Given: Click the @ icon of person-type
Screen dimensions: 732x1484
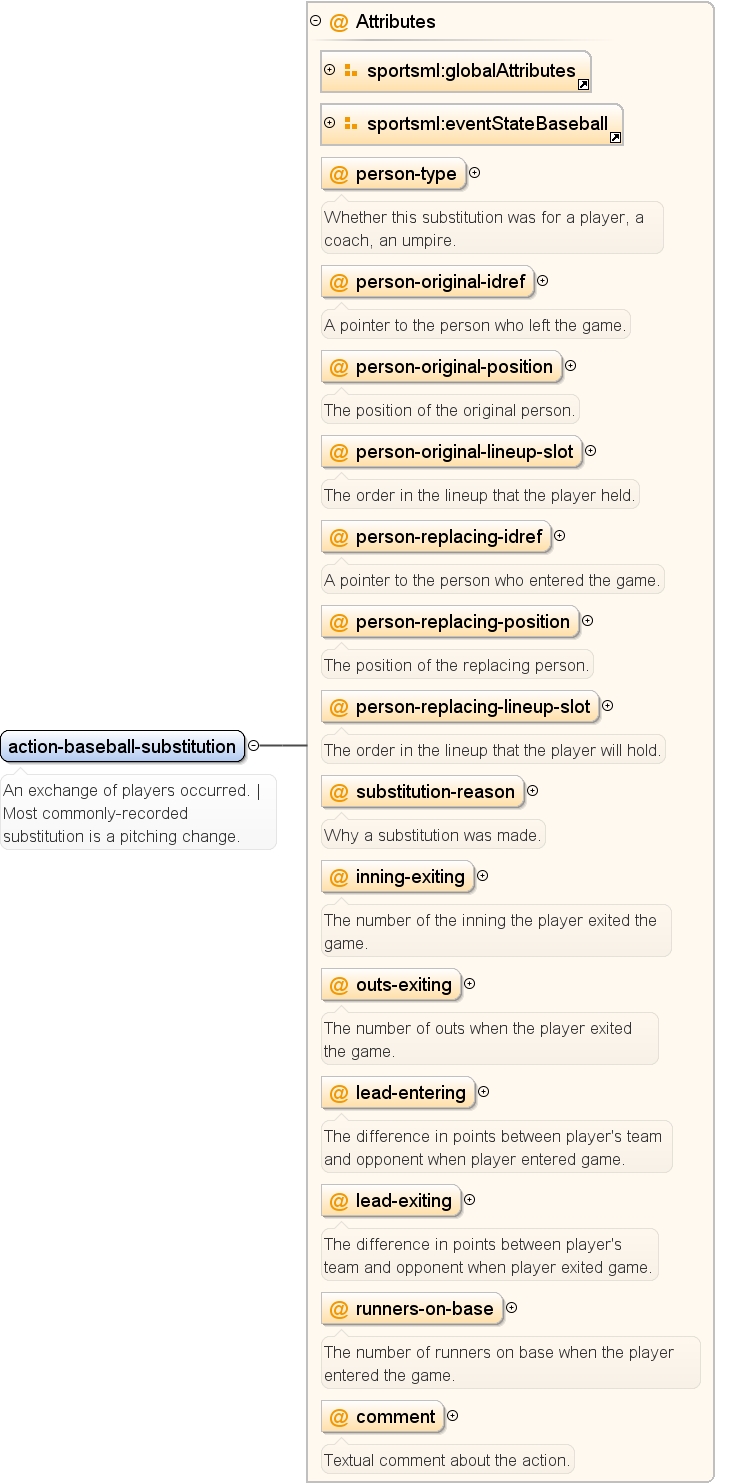Looking at the screenshot, I should [339, 174].
